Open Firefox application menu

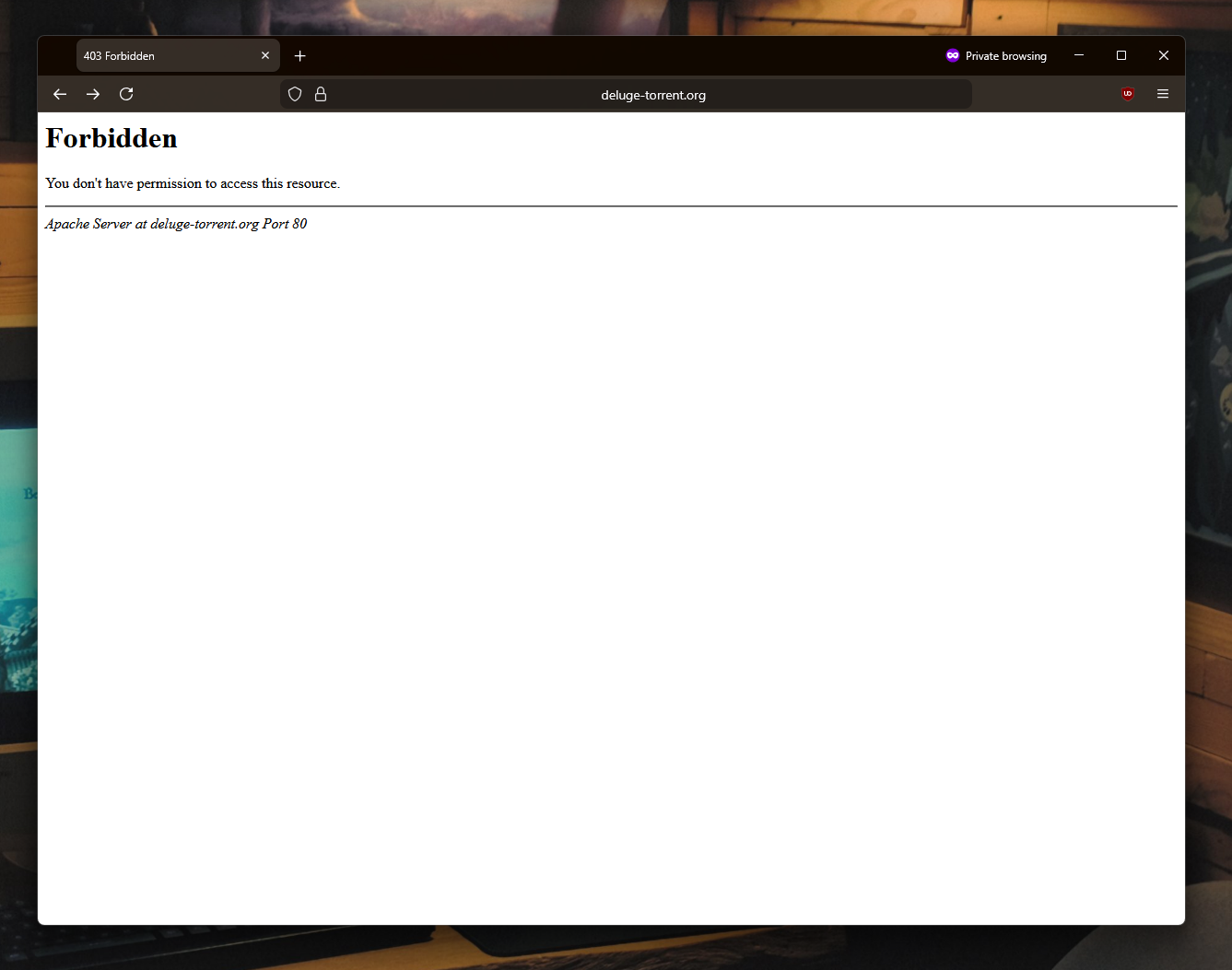coord(1163,94)
